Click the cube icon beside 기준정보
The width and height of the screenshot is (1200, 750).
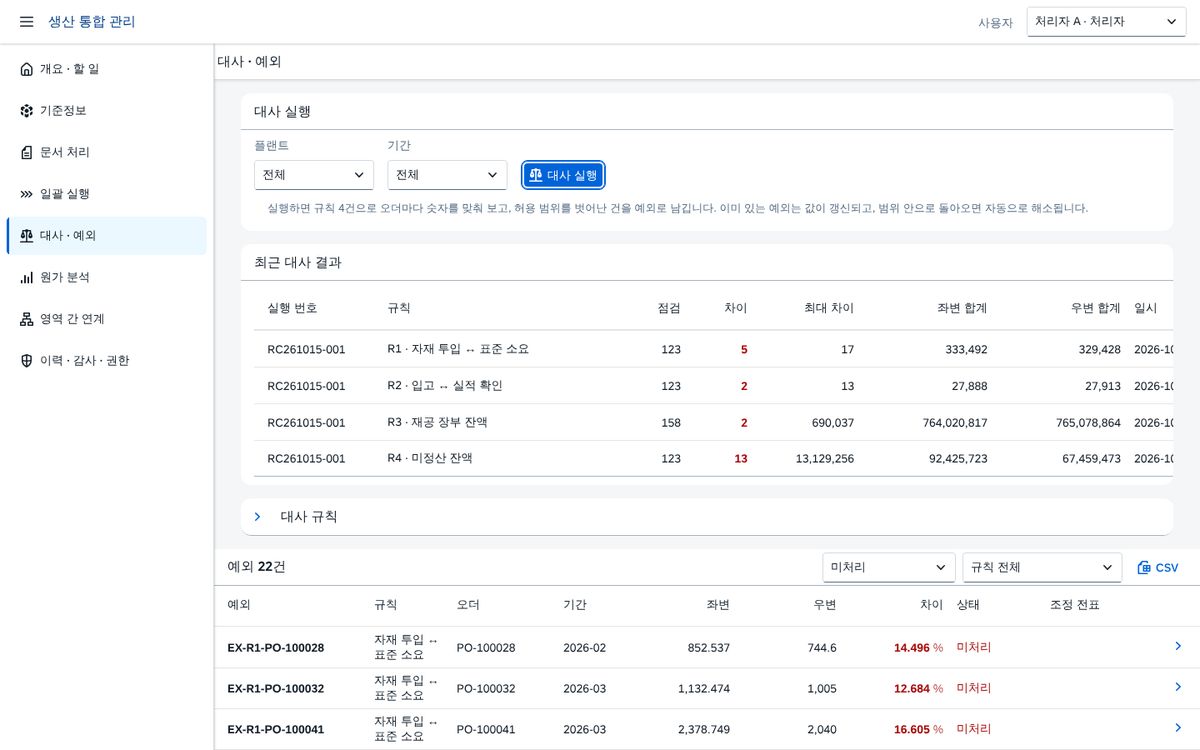pyautogui.click(x=27, y=111)
